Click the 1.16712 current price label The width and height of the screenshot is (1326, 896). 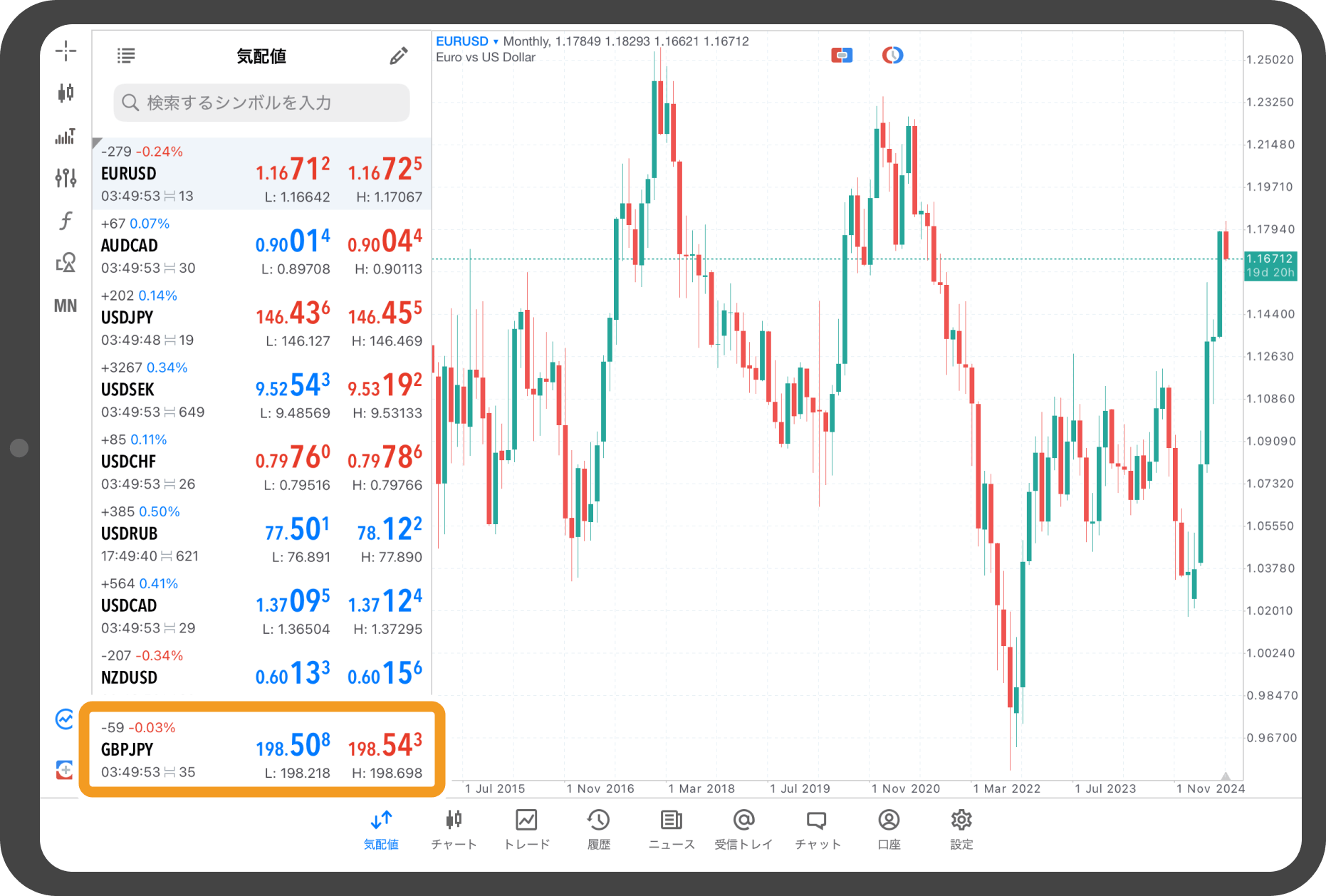1270,259
